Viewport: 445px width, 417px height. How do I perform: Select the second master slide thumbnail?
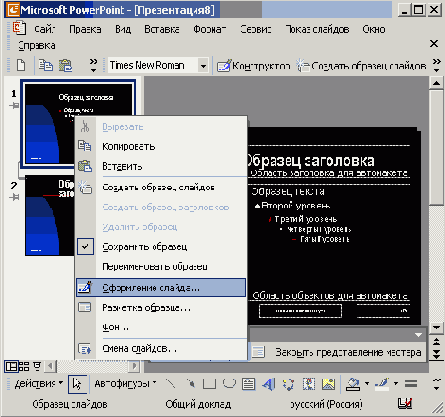(49, 215)
